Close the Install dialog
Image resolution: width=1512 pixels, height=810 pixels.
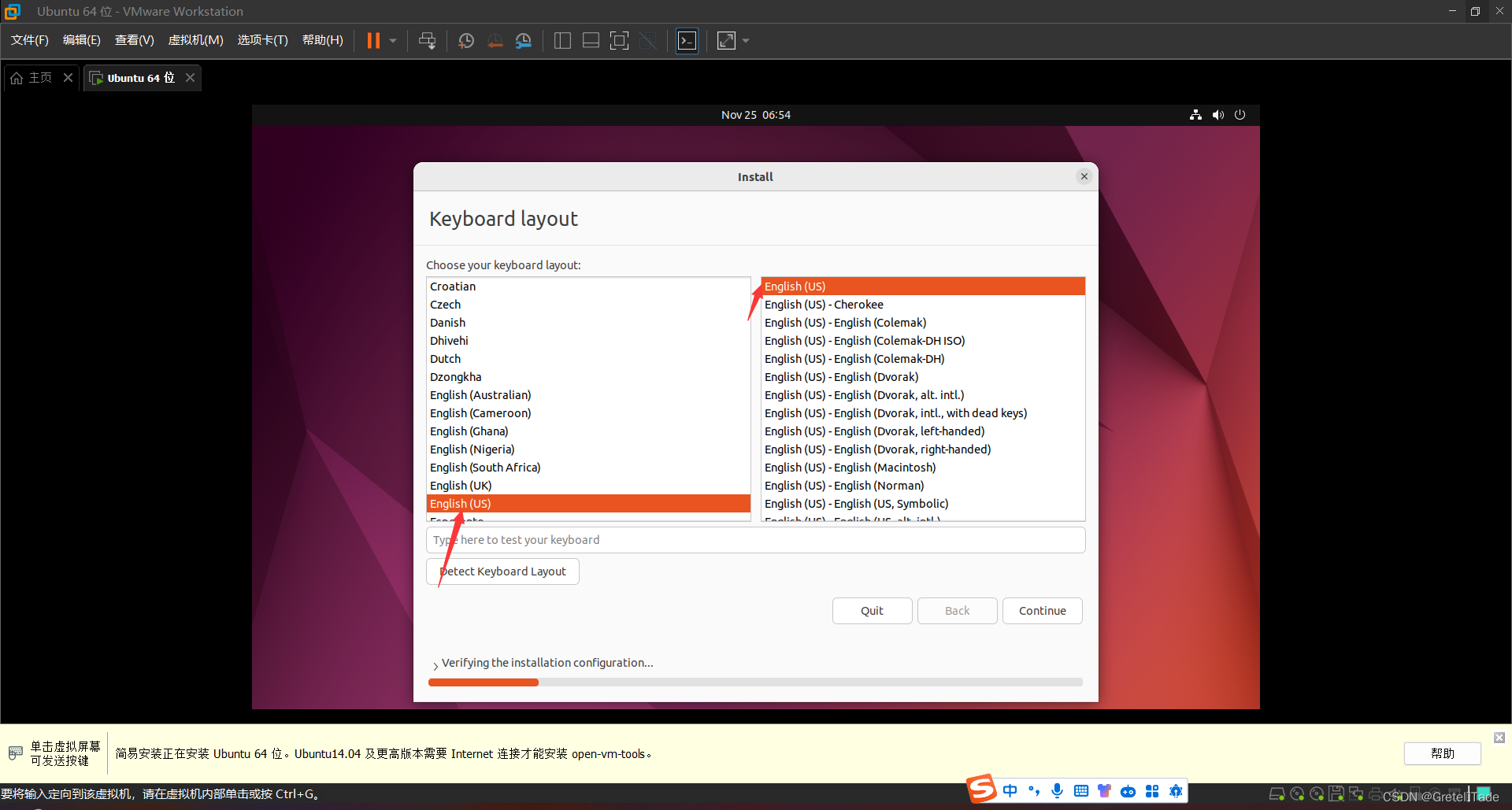(1084, 176)
